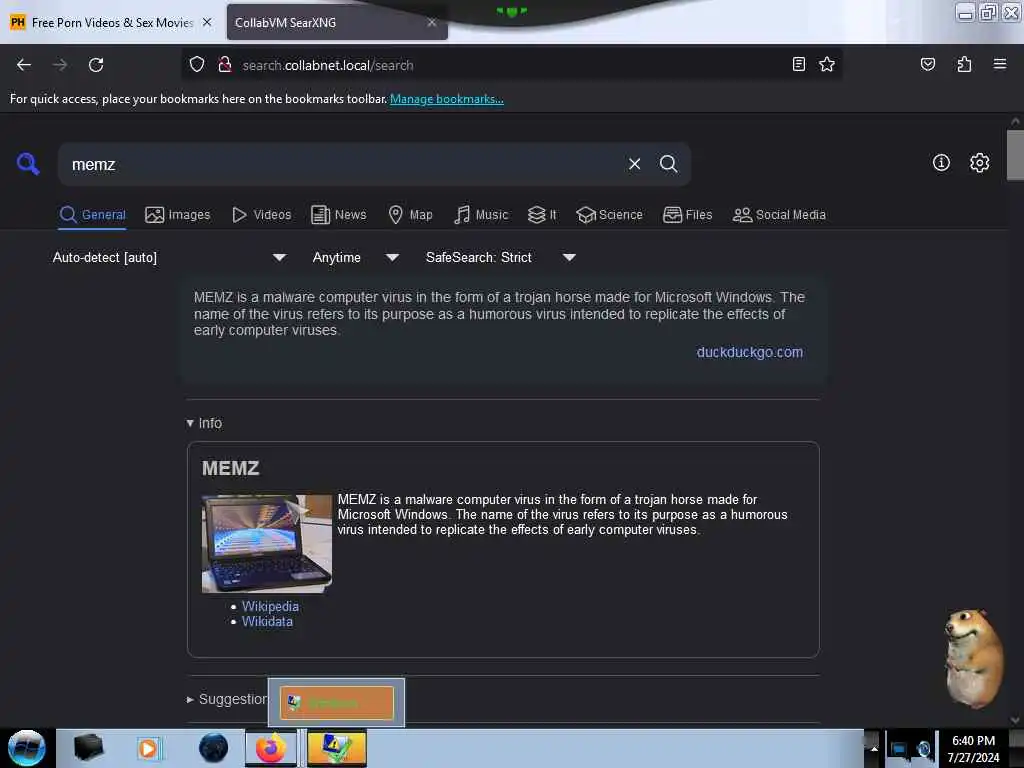This screenshot has width=1024, height=768.
Task: Open the Wikipedia link for MEMZ
Action: click(270, 606)
